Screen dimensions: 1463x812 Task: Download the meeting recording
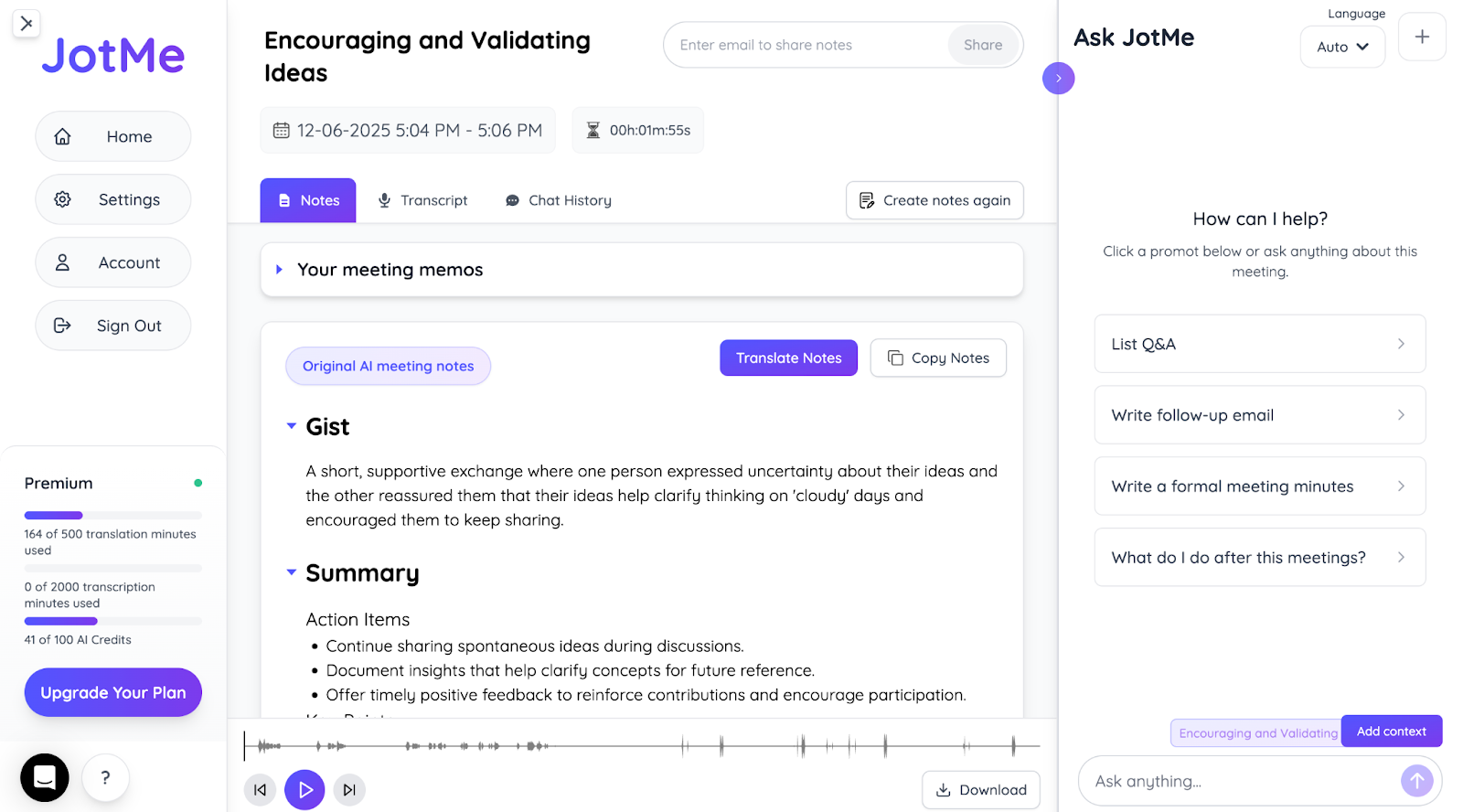[980, 789]
